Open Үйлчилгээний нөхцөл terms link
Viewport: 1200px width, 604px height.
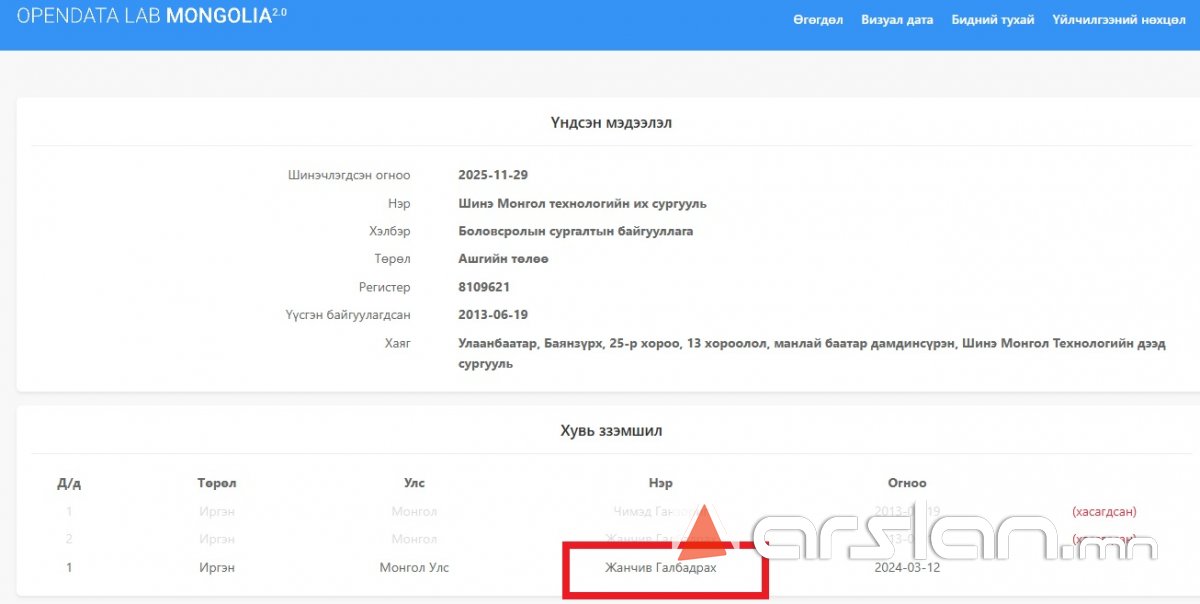tap(1118, 20)
